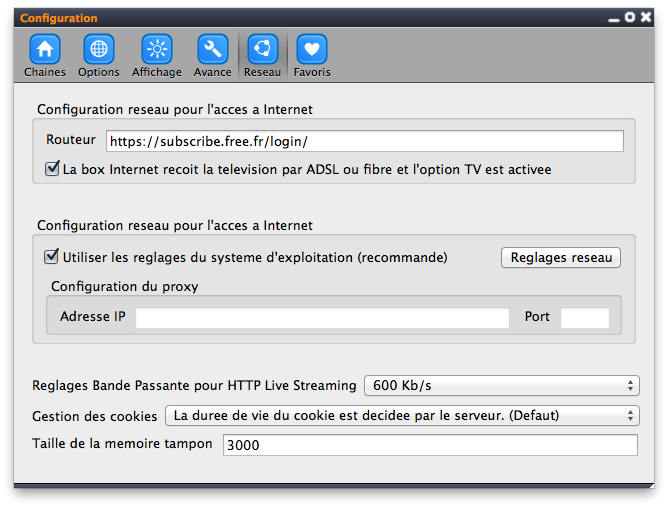Click the Adresse IP proxy field
The height and width of the screenshot is (508, 668).
[x=322, y=318]
